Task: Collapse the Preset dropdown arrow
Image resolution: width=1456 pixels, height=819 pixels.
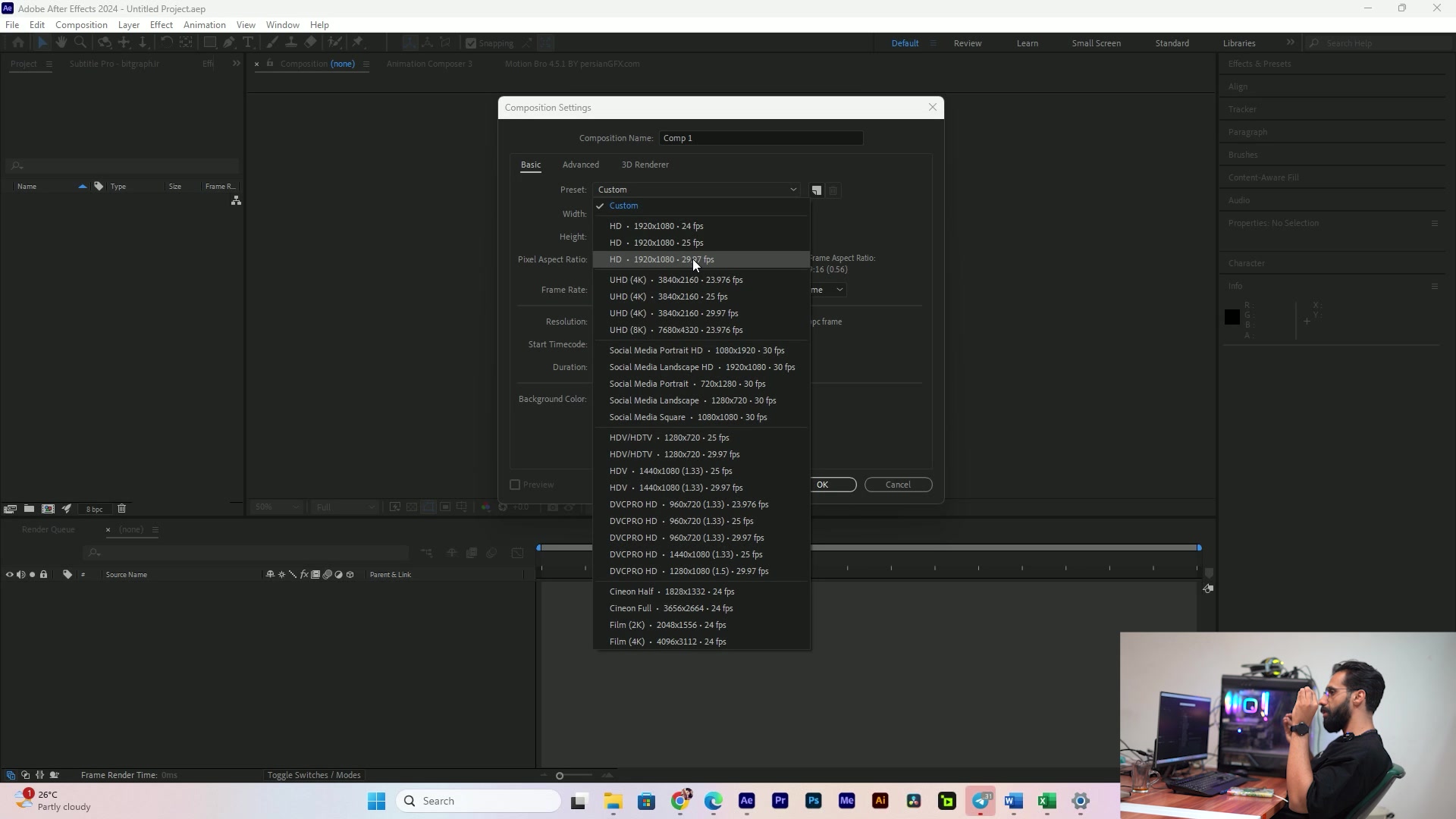Action: pyautogui.click(x=793, y=190)
